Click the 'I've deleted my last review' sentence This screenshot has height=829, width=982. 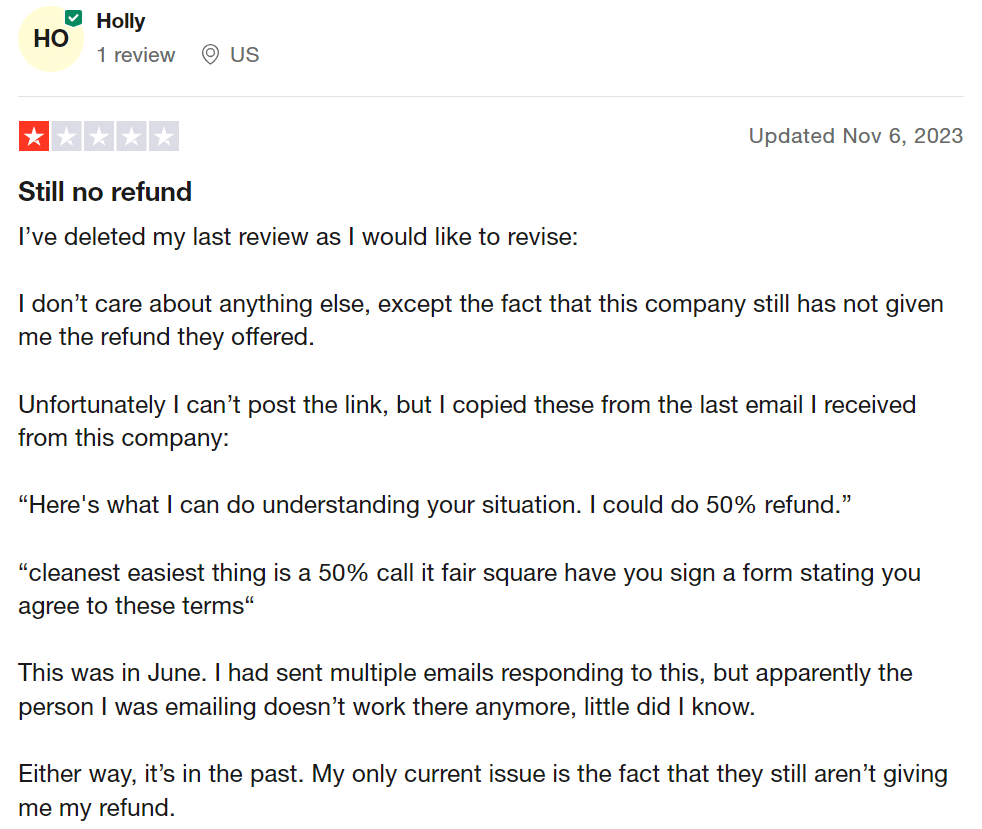coord(298,238)
